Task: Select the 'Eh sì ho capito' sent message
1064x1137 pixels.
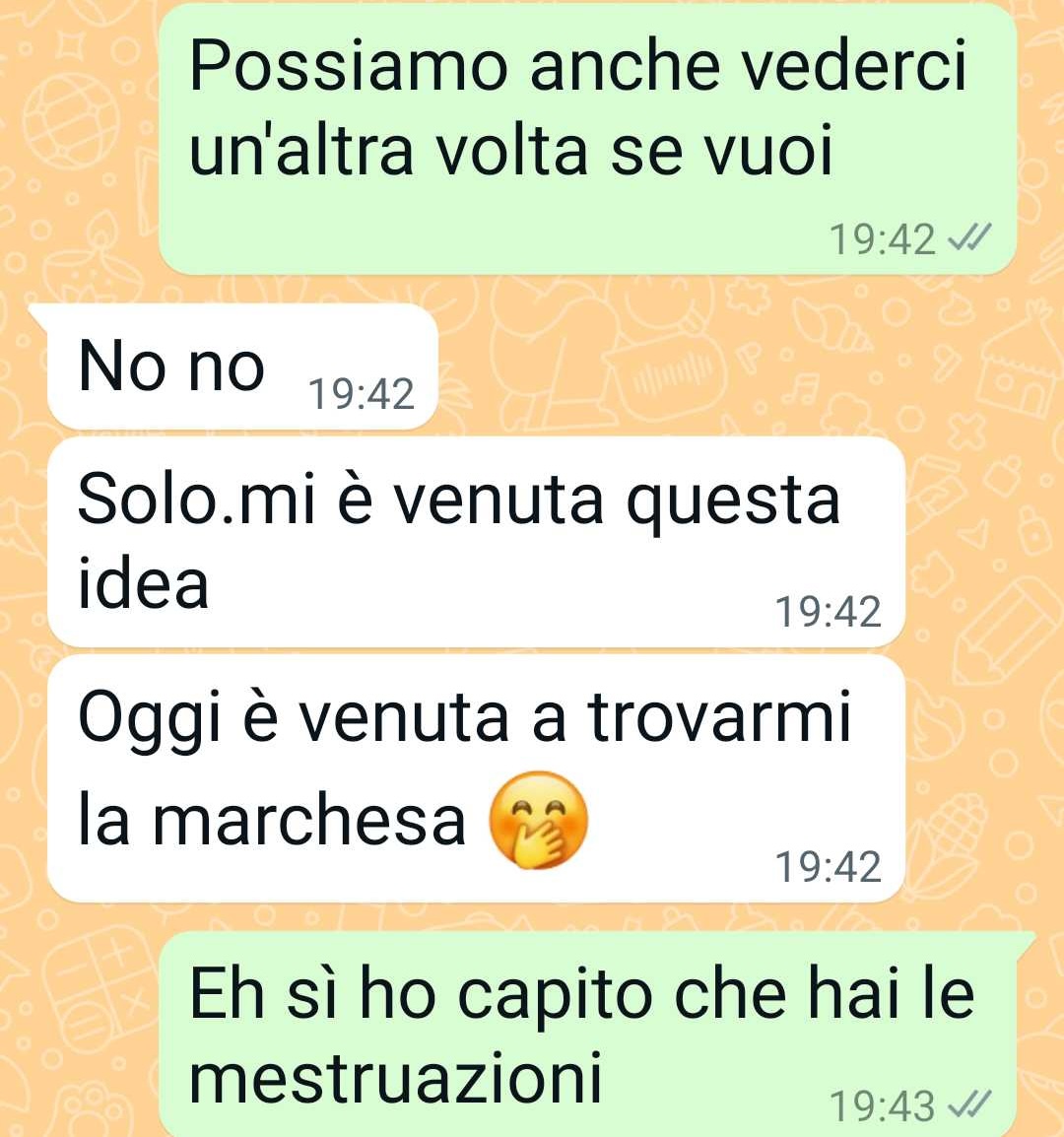Action: [596, 1034]
